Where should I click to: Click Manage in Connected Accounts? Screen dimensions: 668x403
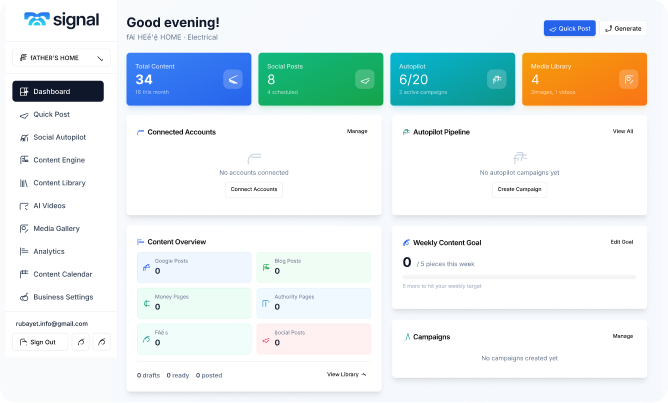point(357,131)
